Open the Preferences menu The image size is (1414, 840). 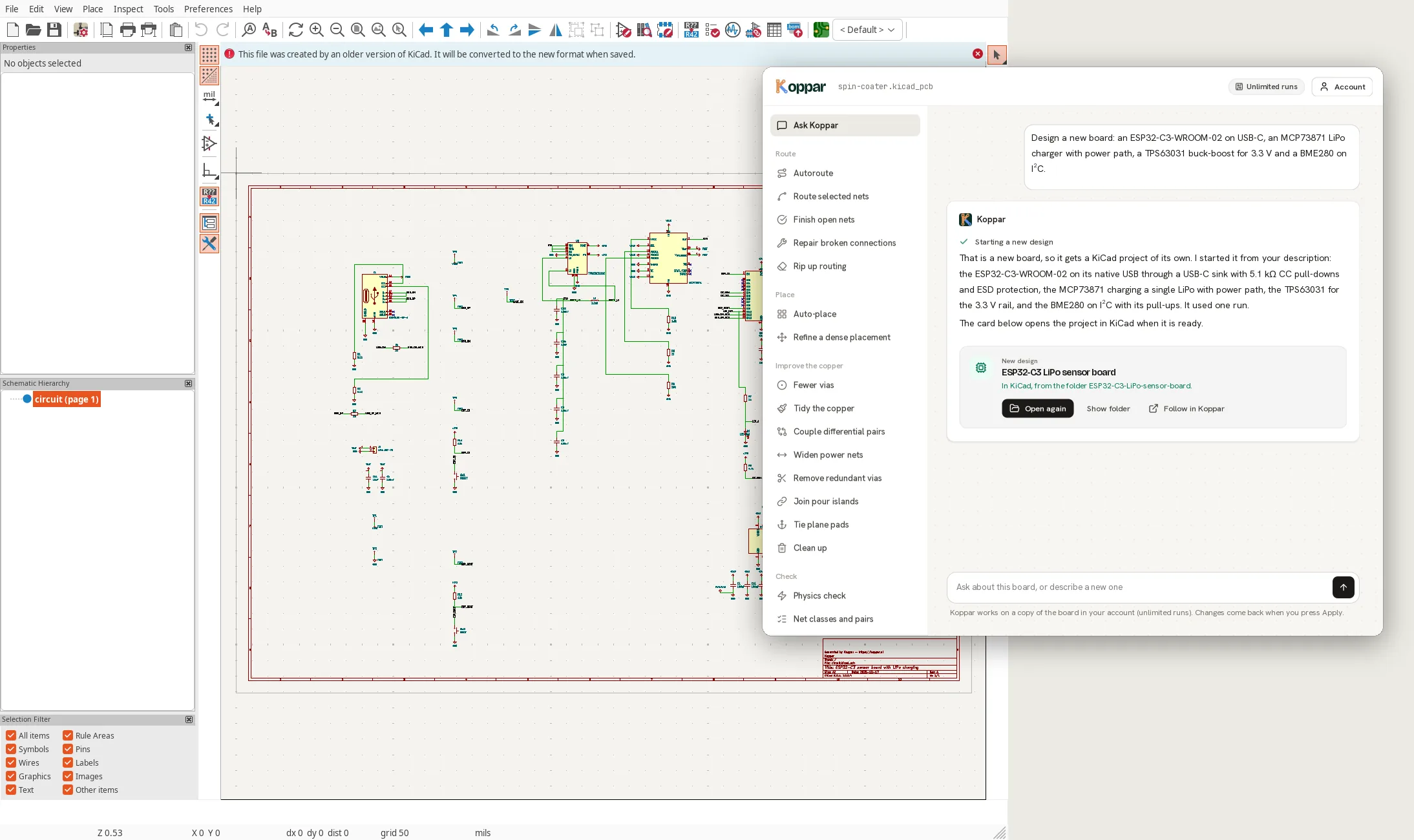[208, 9]
